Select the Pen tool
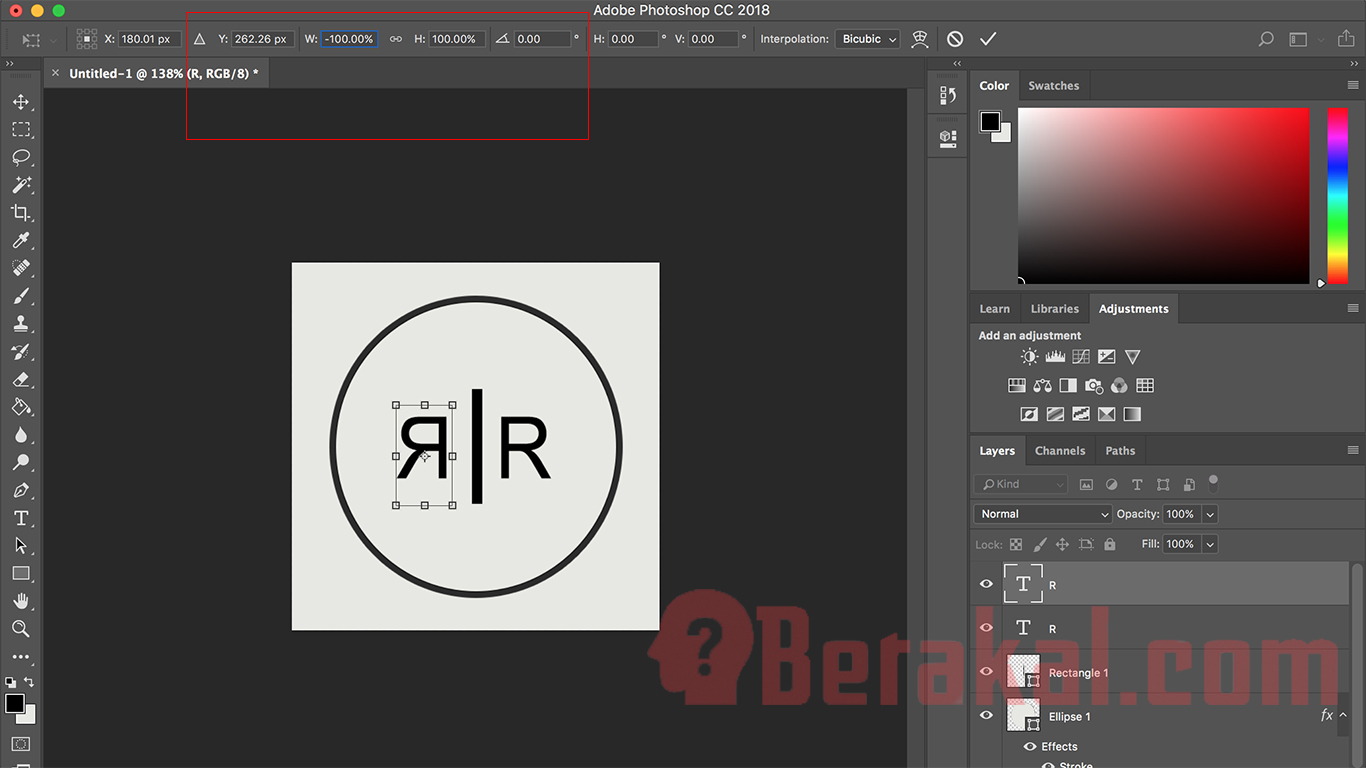This screenshot has width=1366, height=768. (22, 490)
